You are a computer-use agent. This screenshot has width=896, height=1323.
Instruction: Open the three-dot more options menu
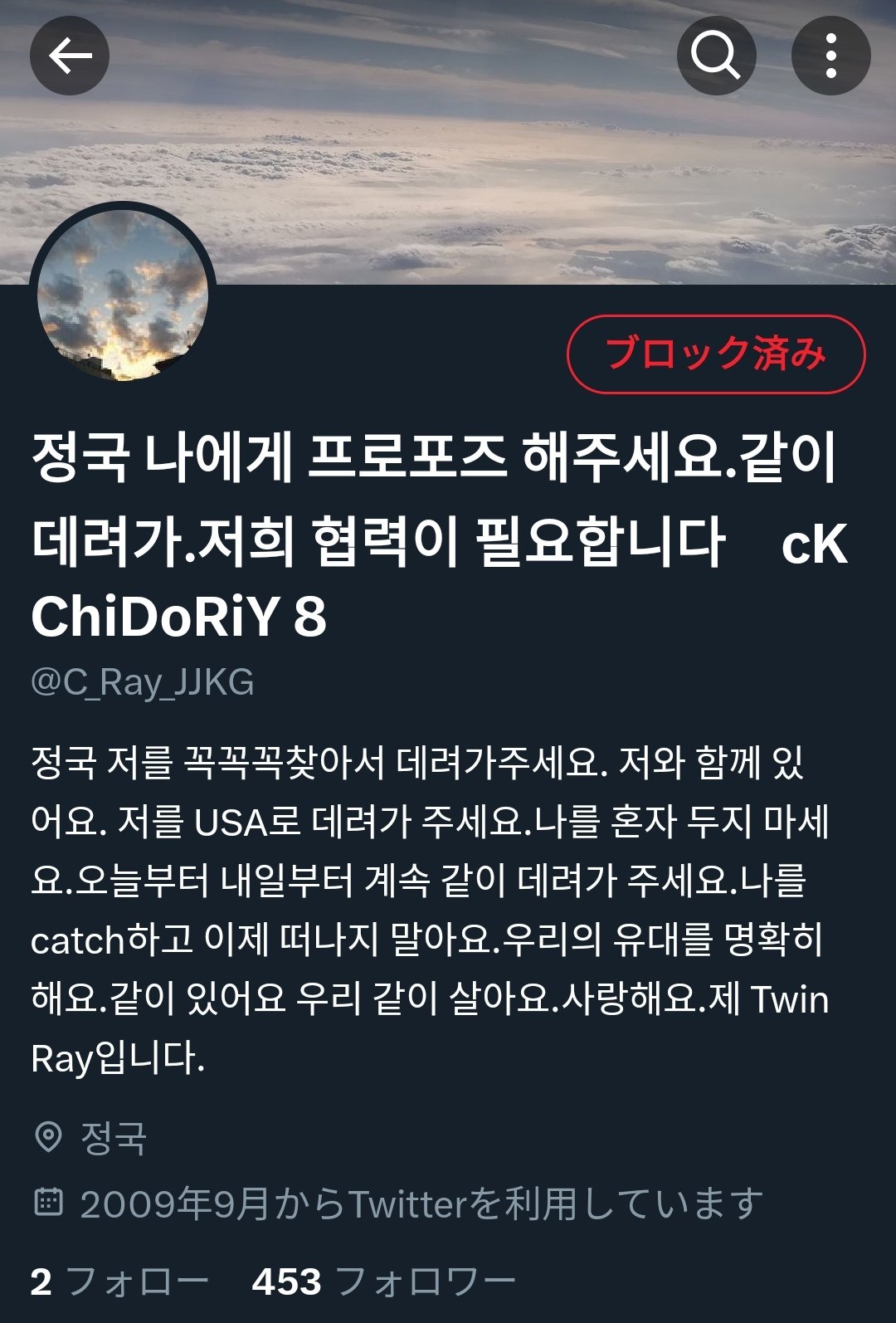tap(830, 56)
